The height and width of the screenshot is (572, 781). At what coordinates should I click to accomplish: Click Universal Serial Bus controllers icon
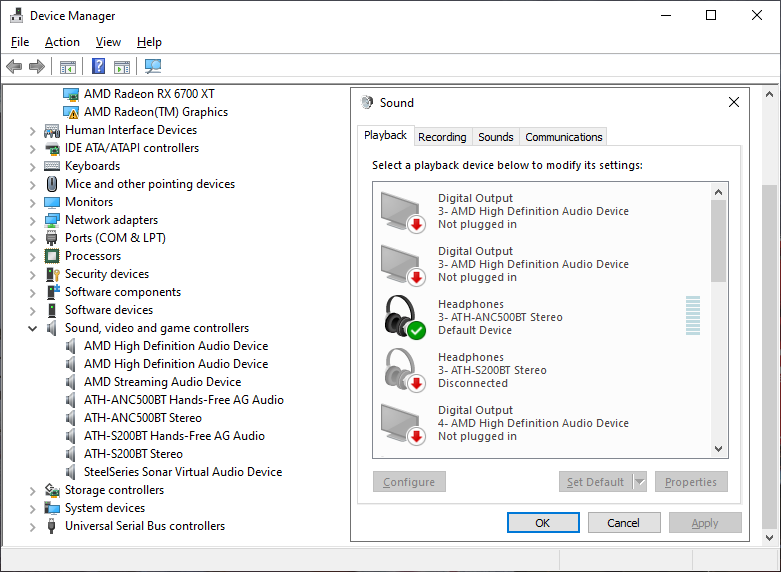51,526
